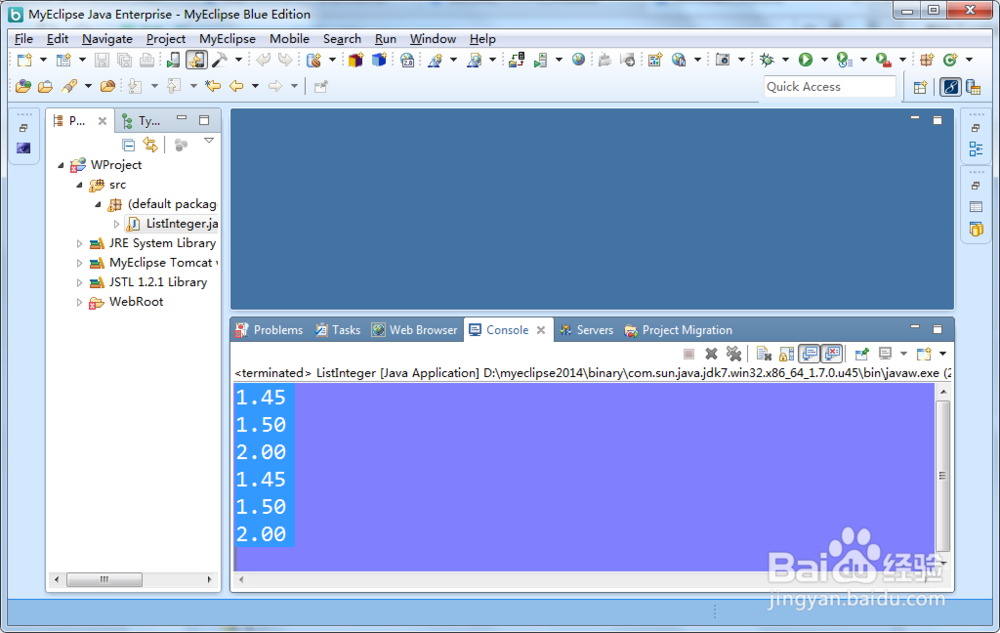The width and height of the screenshot is (1000, 633).
Task: Open the MyEclipse menu
Action: [227, 39]
